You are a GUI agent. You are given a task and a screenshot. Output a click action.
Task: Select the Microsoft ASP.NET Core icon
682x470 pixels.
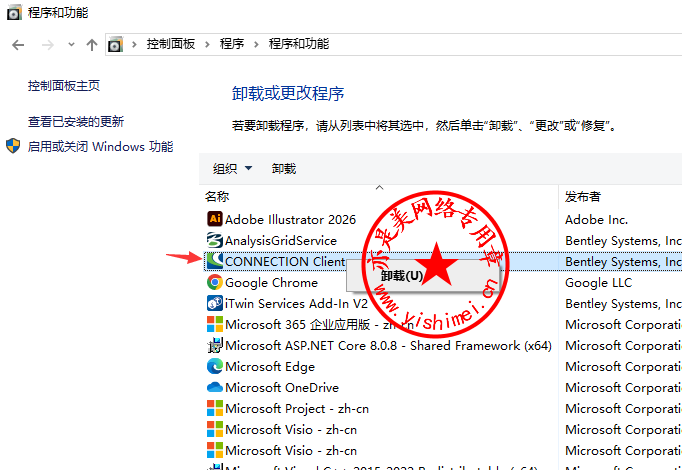point(214,345)
